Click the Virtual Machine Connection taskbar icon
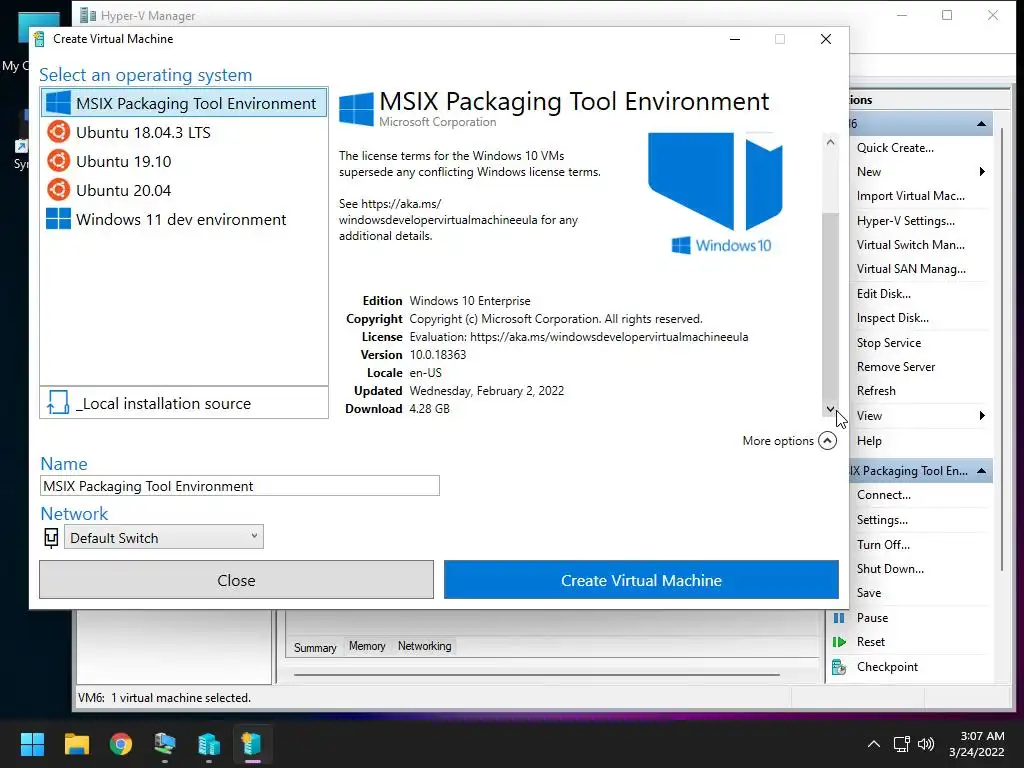Viewport: 1024px width, 768px height. [165, 744]
